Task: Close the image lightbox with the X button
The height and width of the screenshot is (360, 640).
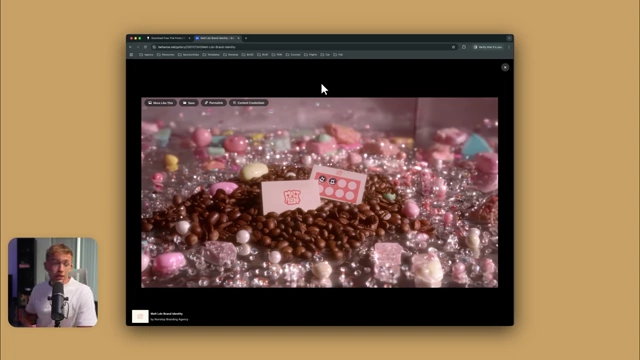Action: (505, 67)
